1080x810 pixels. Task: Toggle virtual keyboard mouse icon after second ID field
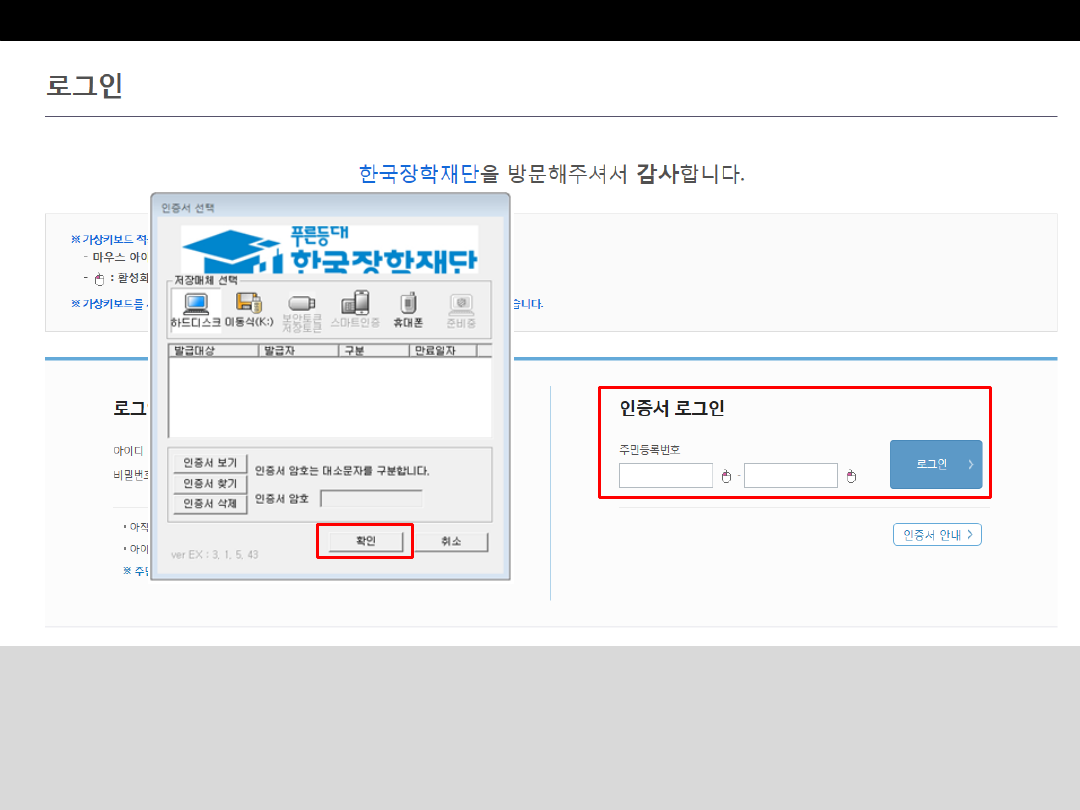coord(851,477)
